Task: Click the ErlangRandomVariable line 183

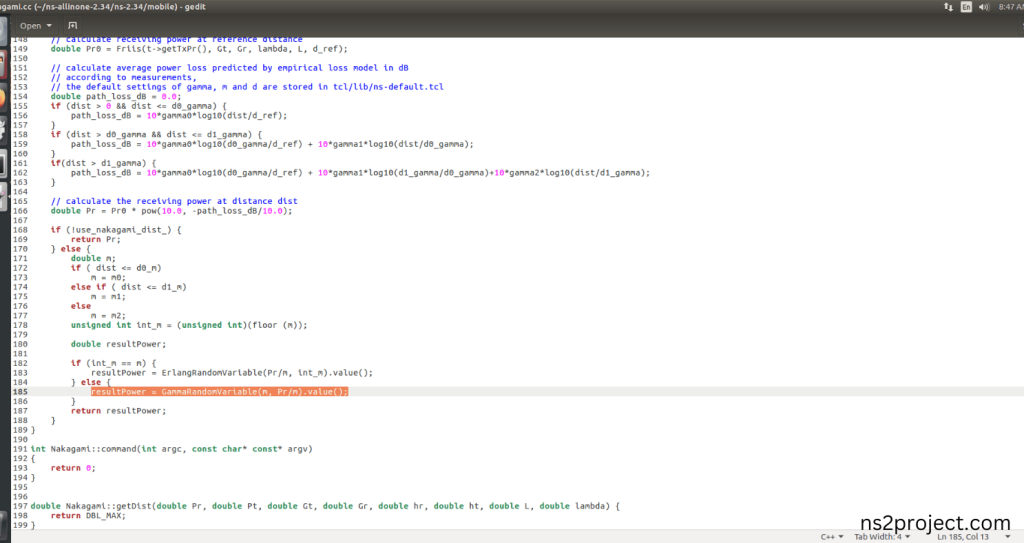Action: (232, 373)
